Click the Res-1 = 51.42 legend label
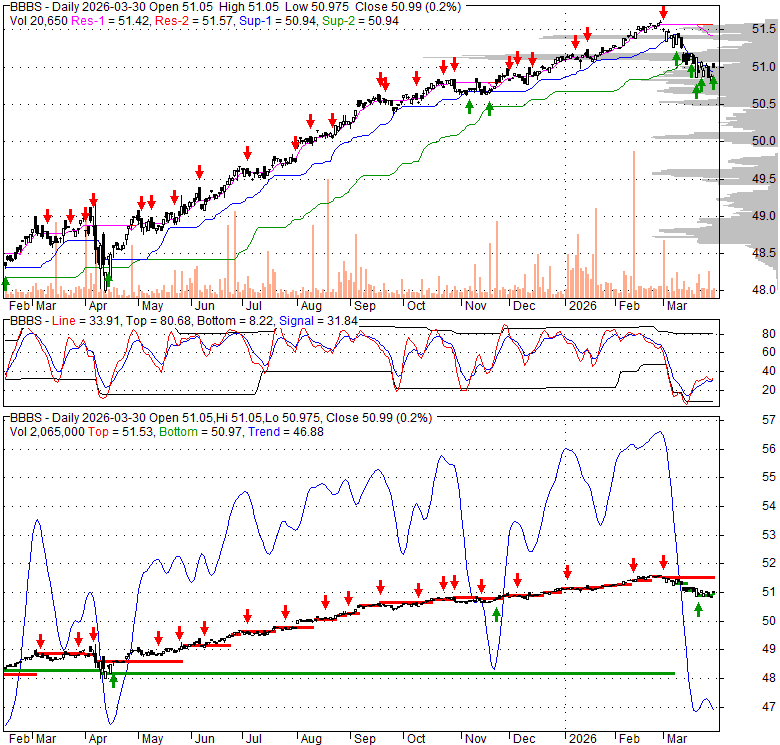 [110, 21]
